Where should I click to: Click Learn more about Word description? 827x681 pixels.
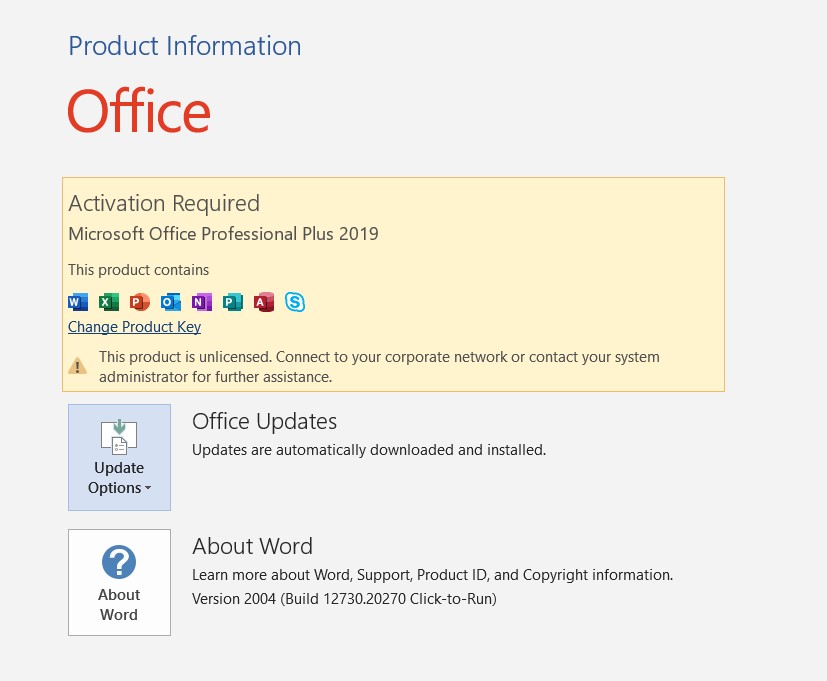click(x=432, y=575)
